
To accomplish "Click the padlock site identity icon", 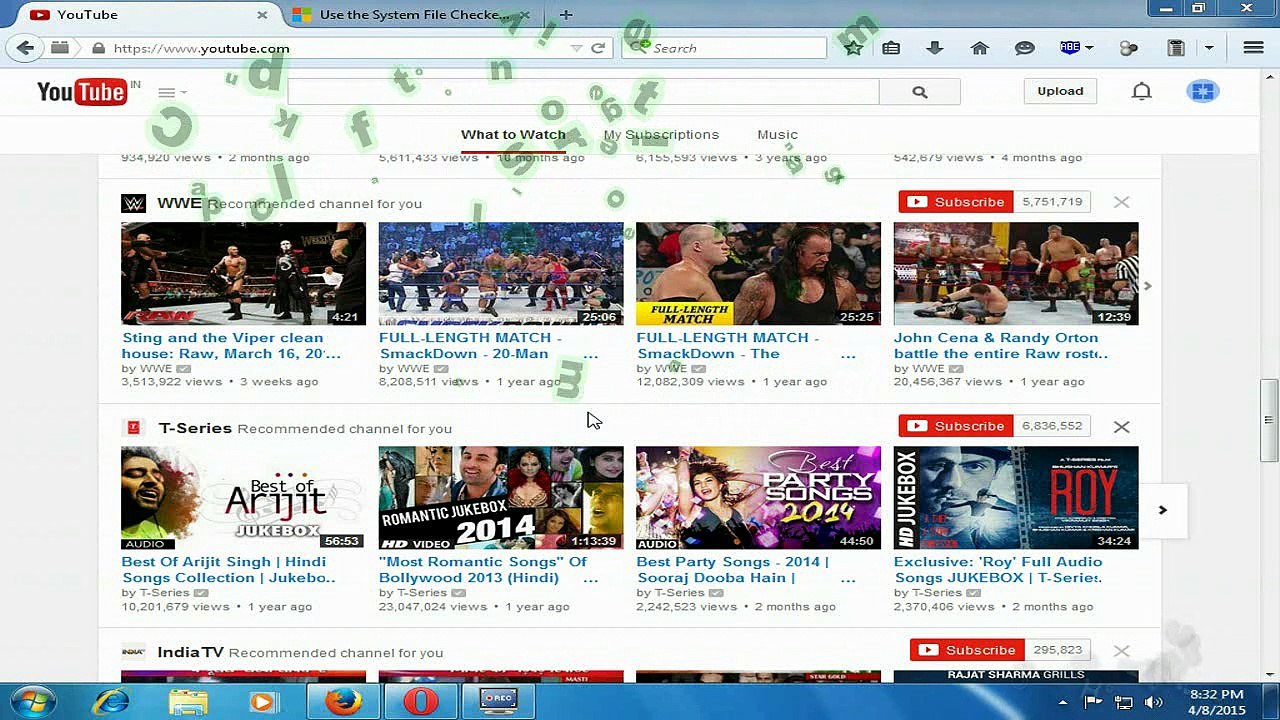I will click(98, 48).
